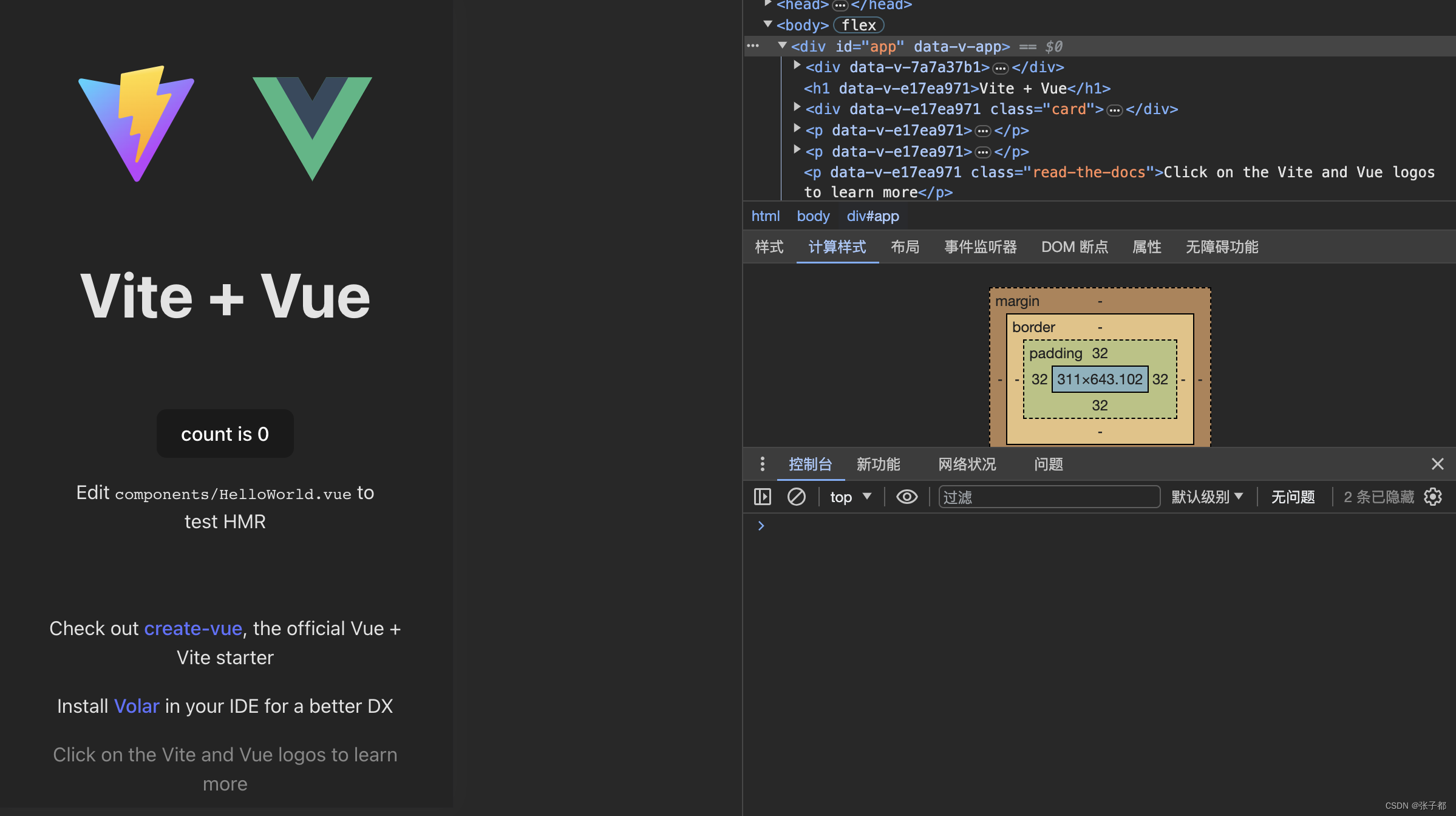Click the bottom padding value 32
The height and width of the screenshot is (816, 1456).
click(1100, 406)
